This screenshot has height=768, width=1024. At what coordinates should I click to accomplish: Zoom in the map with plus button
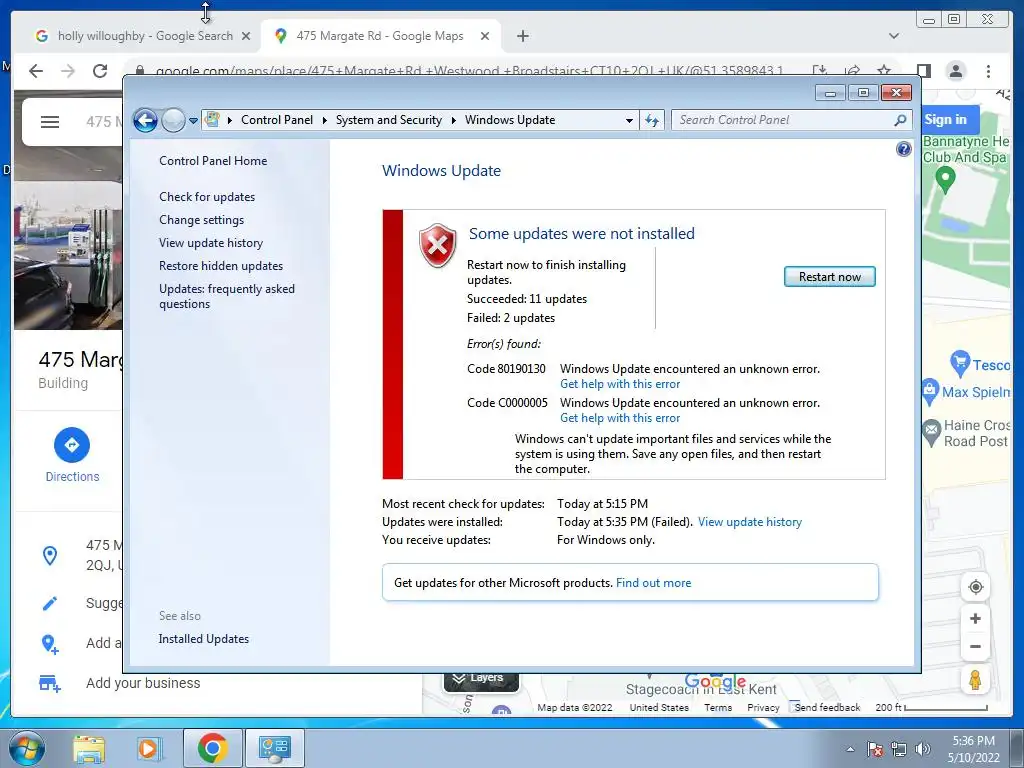click(x=975, y=618)
